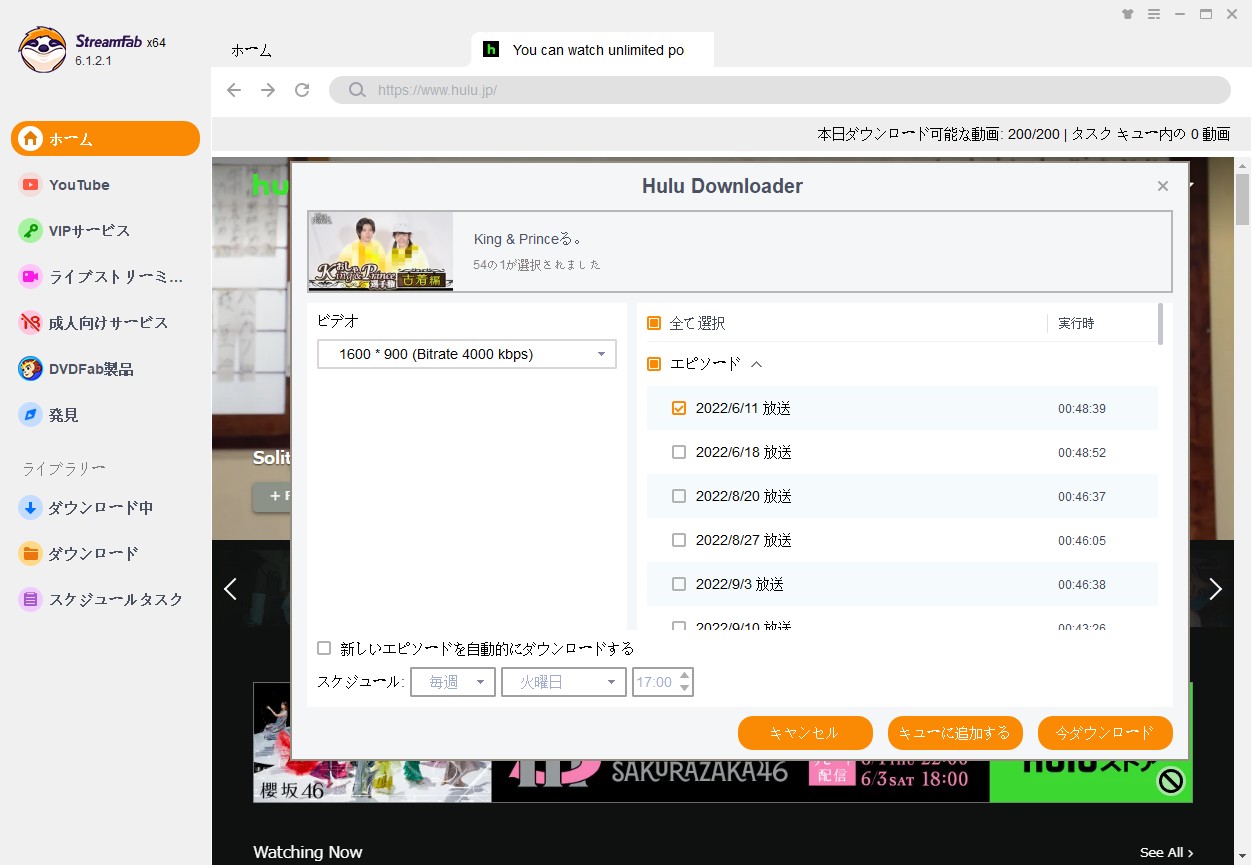Image resolution: width=1252 pixels, height=865 pixels.
Task: Open the title bar hamburger menu
Action: coord(1154,14)
